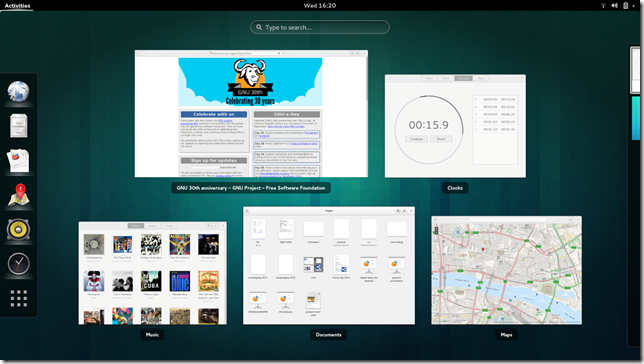Click the volume speaker icon in top bar
Screen dimensions: 644x364
[614, 5]
